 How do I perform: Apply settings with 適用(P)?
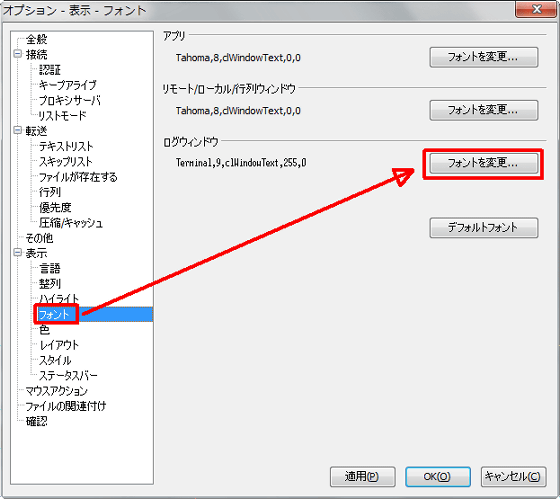click(x=362, y=476)
